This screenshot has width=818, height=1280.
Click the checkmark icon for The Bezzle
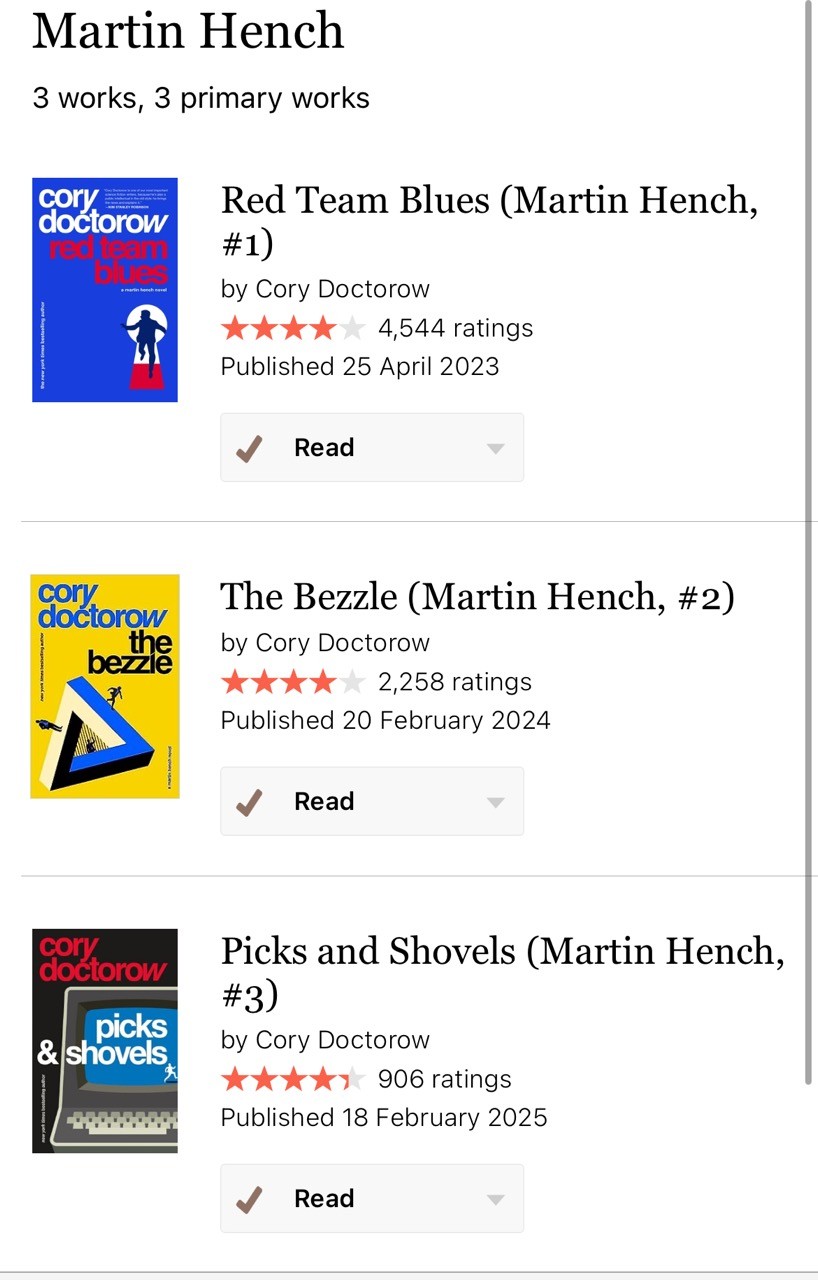click(x=248, y=802)
